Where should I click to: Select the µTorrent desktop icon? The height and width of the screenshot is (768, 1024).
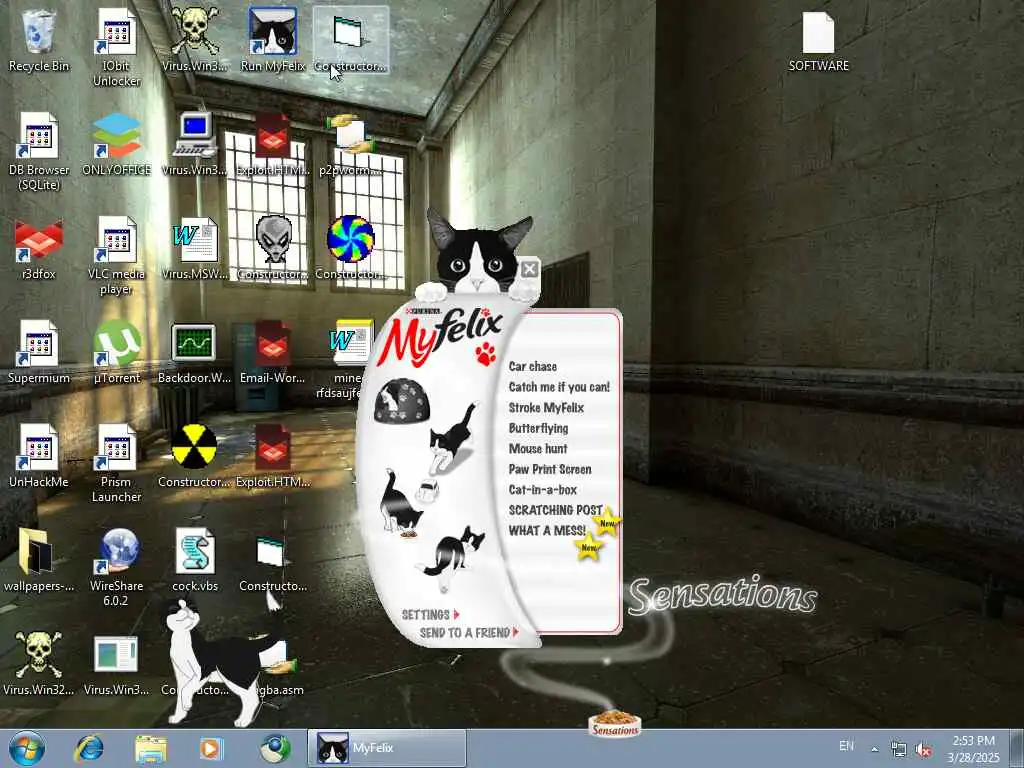point(116,353)
